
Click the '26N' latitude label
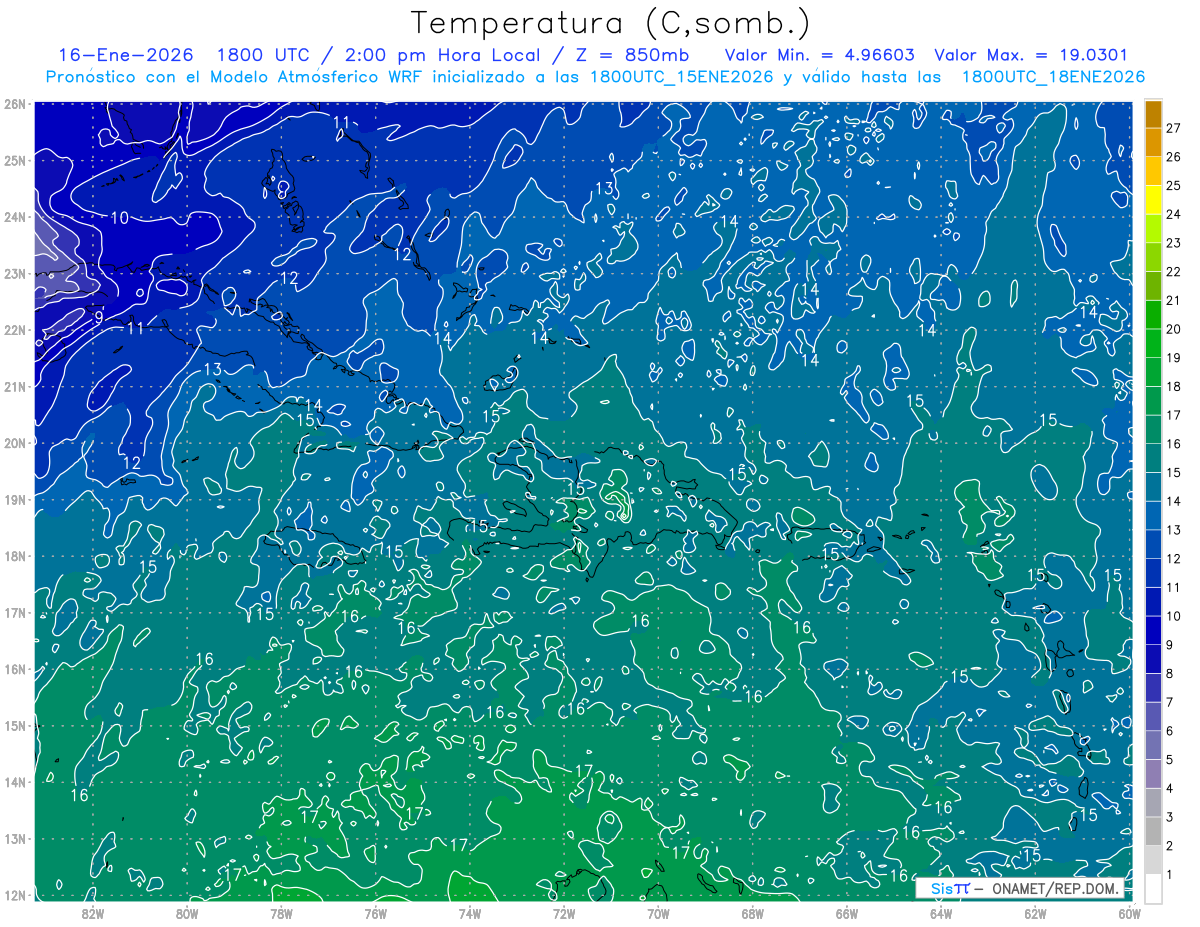[x=14, y=104]
